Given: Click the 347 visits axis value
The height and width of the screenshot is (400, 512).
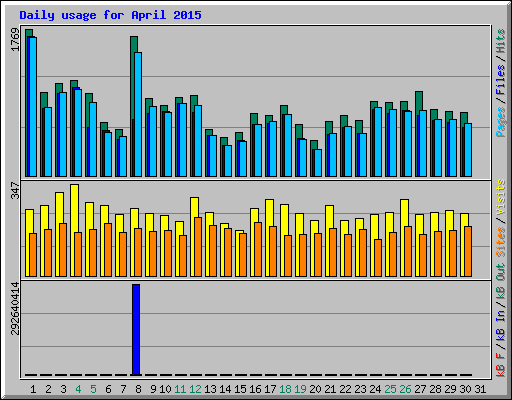Looking at the screenshot, I should pos(15,190).
